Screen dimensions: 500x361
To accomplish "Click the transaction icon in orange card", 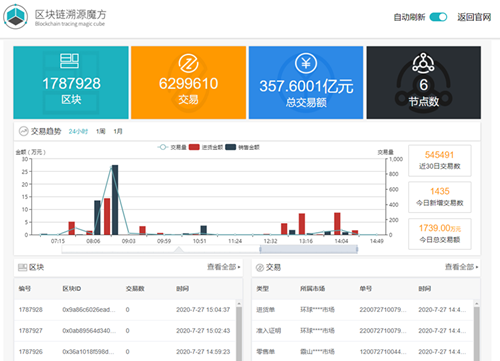I will [188, 63].
